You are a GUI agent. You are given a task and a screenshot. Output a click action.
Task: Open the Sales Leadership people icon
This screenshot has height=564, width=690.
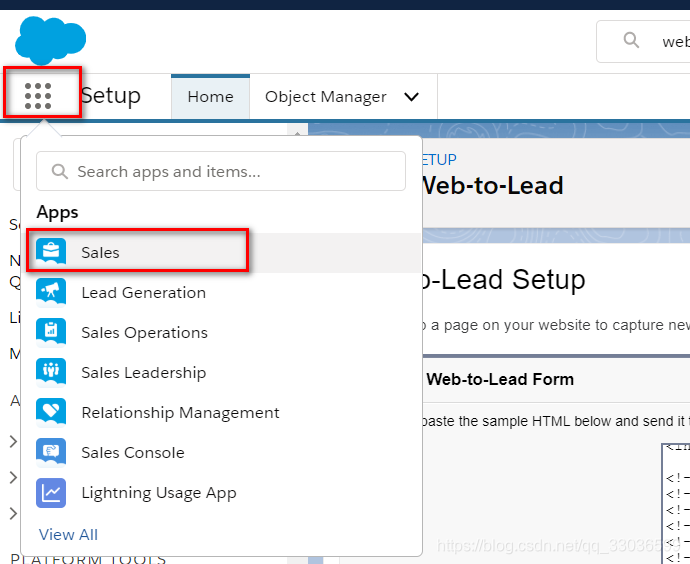(x=51, y=372)
